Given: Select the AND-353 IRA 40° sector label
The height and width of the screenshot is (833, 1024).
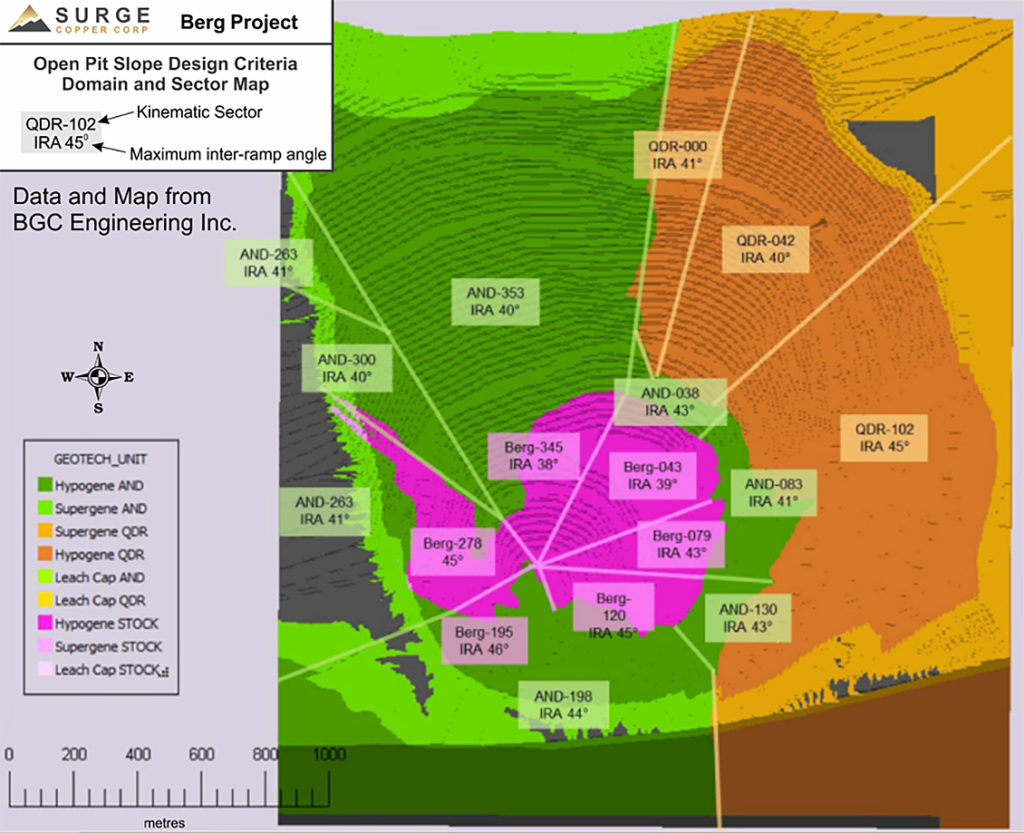Looking at the screenshot, I should (496, 301).
